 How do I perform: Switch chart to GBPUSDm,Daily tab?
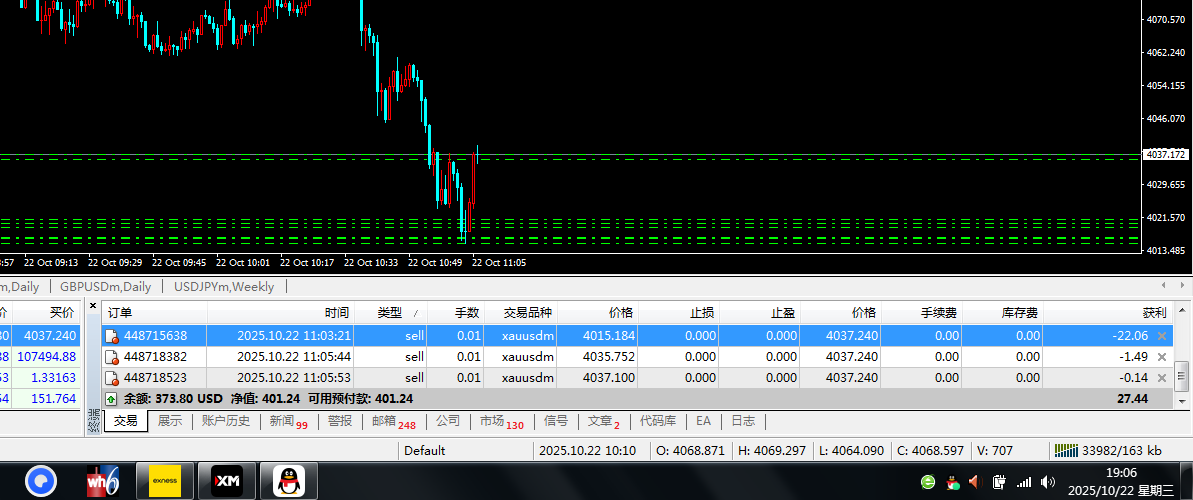106,286
